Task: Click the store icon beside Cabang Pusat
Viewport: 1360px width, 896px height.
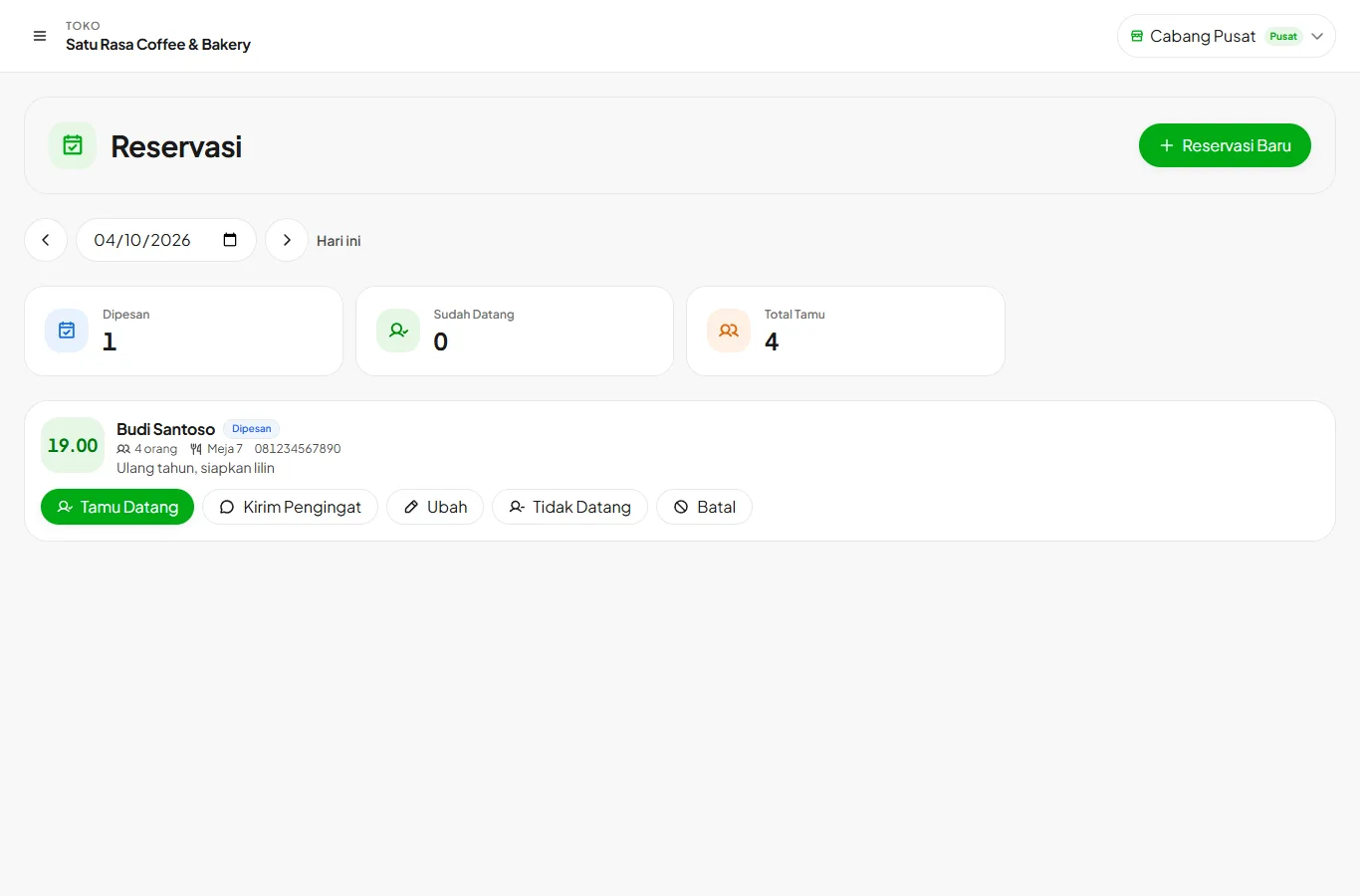Action: (1137, 36)
